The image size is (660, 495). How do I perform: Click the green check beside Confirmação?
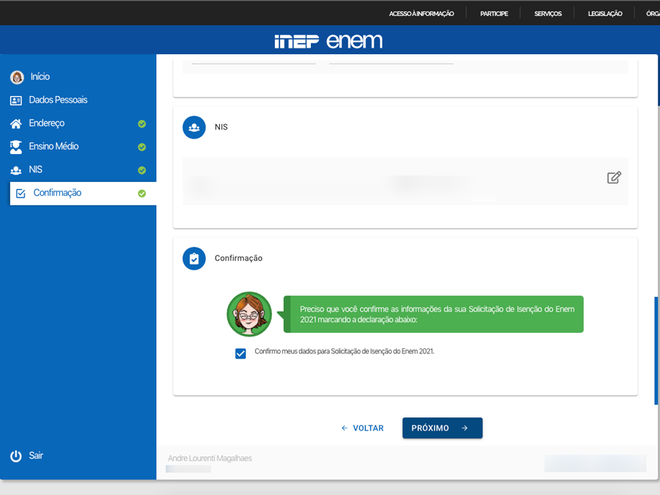(142, 193)
